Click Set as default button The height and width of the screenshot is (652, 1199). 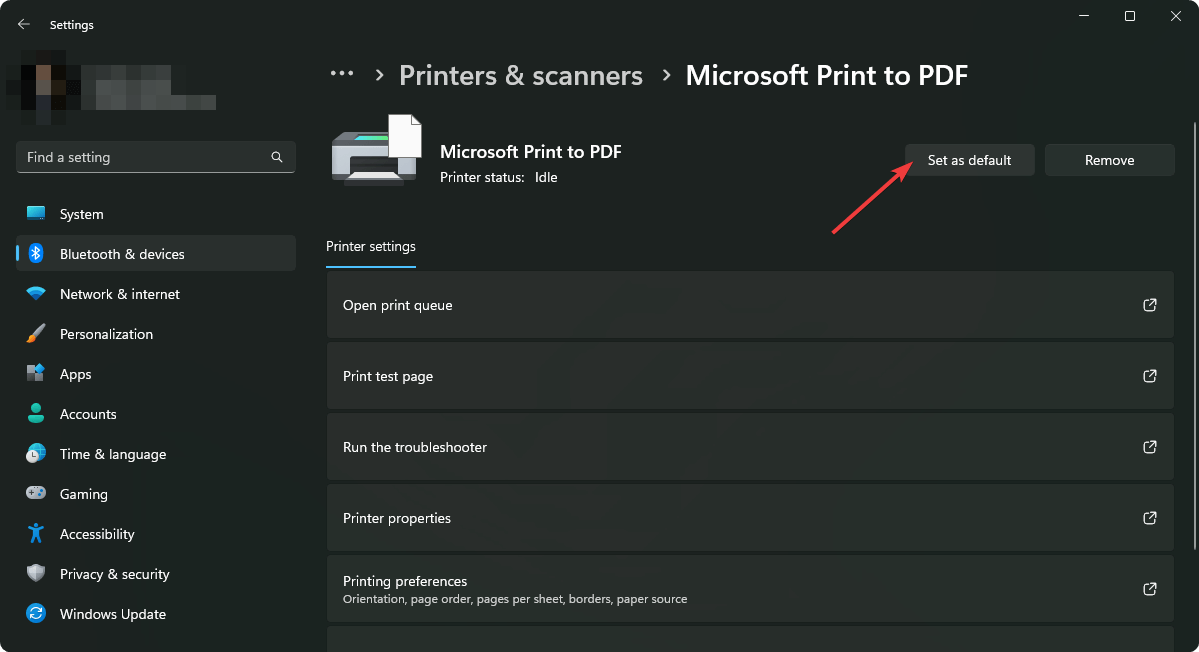(x=969, y=160)
